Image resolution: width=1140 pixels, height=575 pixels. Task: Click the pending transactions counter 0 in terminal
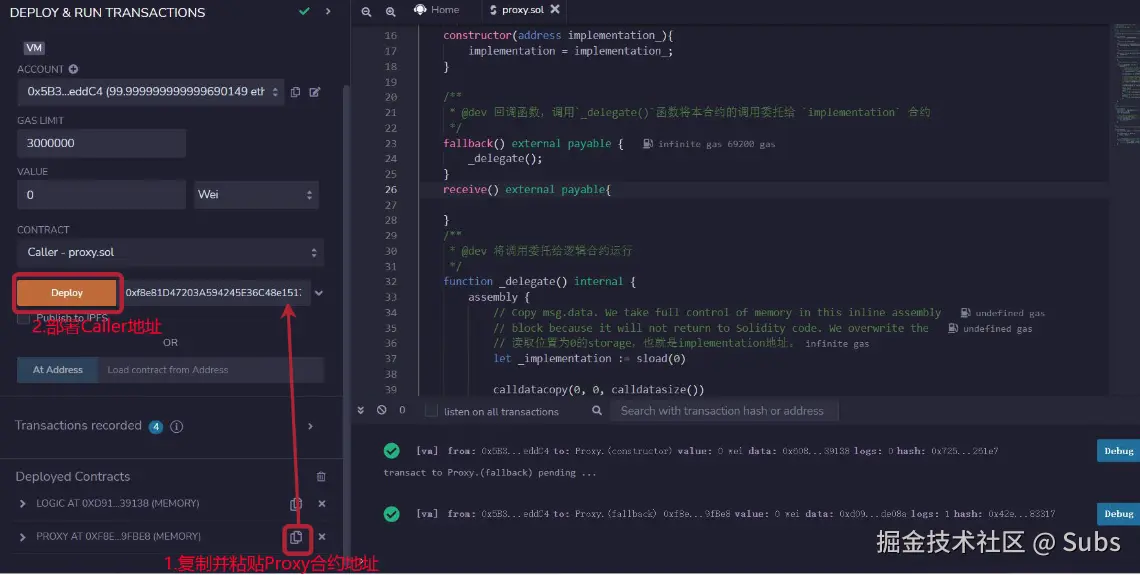pos(402,411)
